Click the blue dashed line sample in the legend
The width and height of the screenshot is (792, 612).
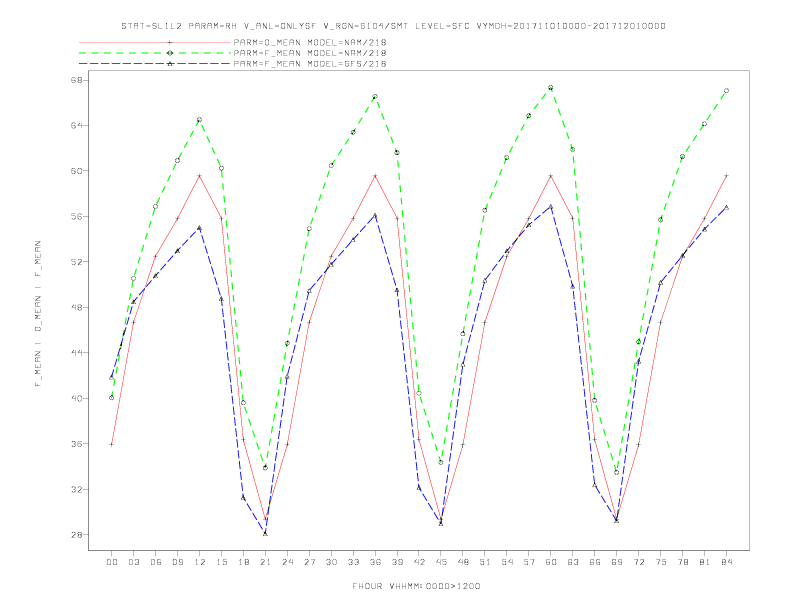click(x=155, y=64)
